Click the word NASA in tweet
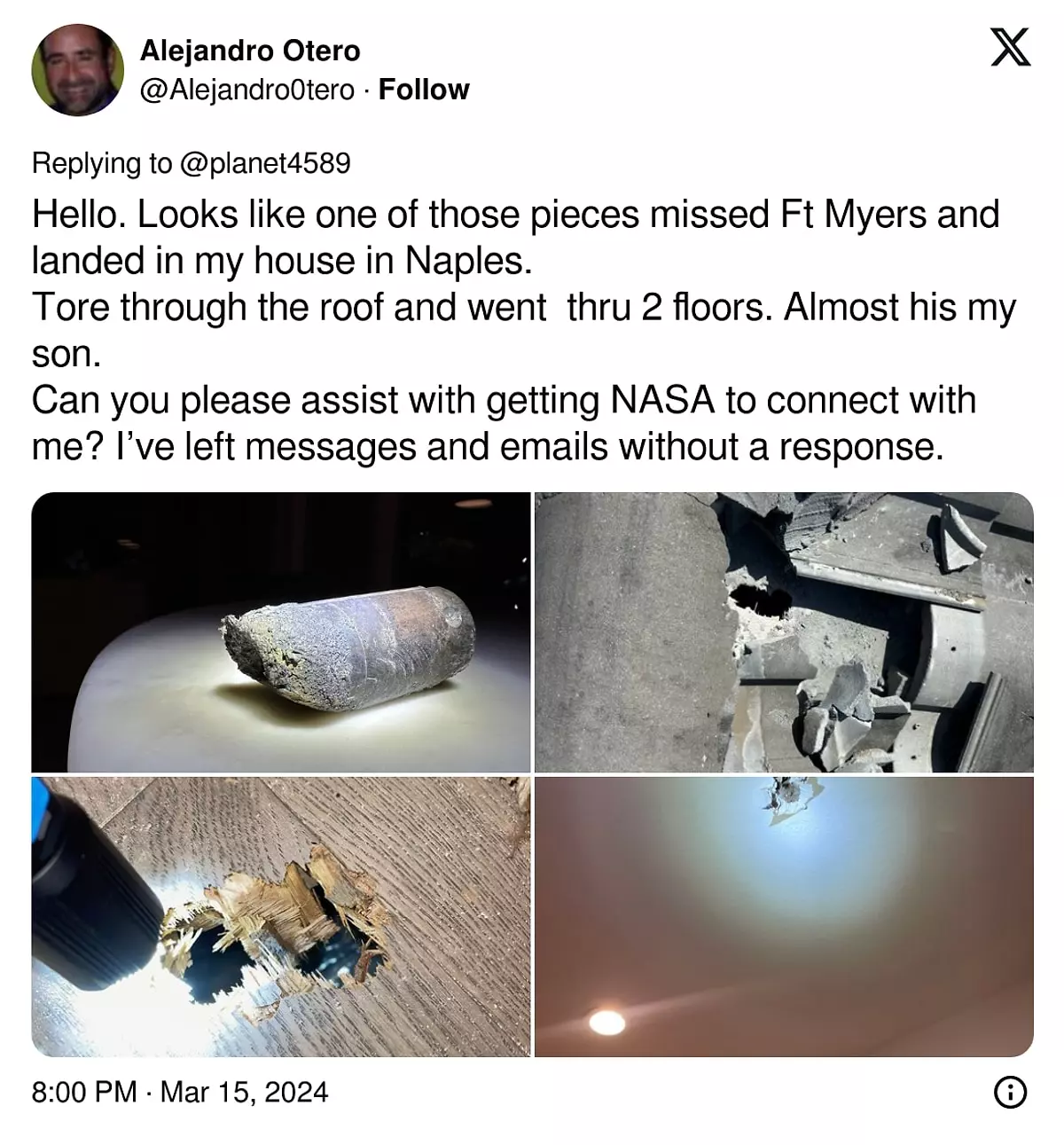This screenshot has height=1145, width=1064. [x=662, y=401]
